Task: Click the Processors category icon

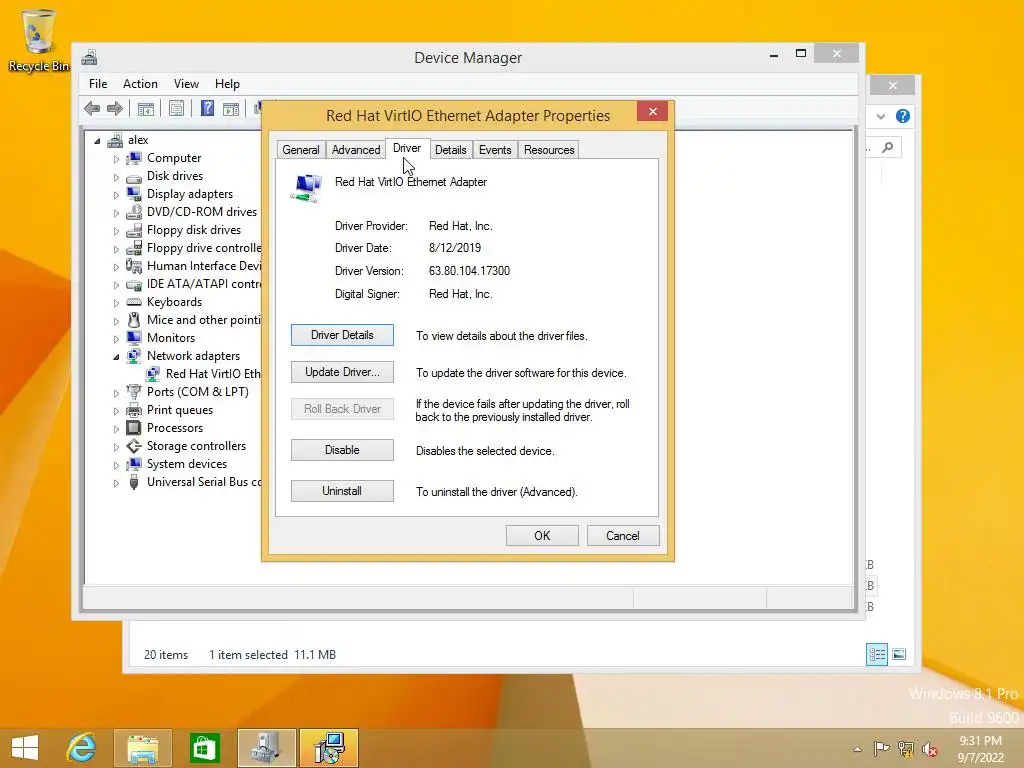Action: [x=134, y=428]
